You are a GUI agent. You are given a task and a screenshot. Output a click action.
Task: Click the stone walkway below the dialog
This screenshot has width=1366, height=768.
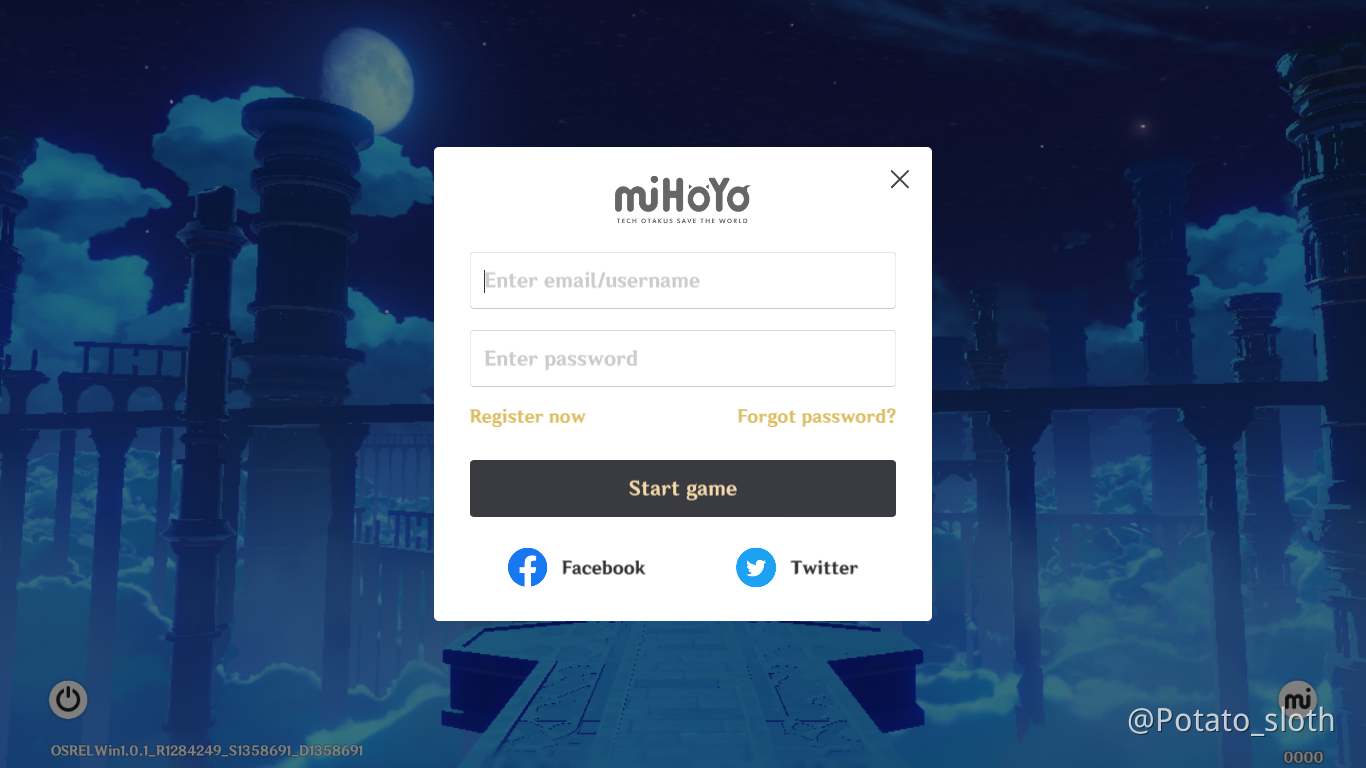click(x=683, y=690)
